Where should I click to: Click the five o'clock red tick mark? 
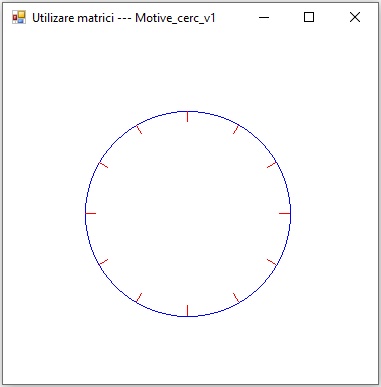(x=236, y=297)
